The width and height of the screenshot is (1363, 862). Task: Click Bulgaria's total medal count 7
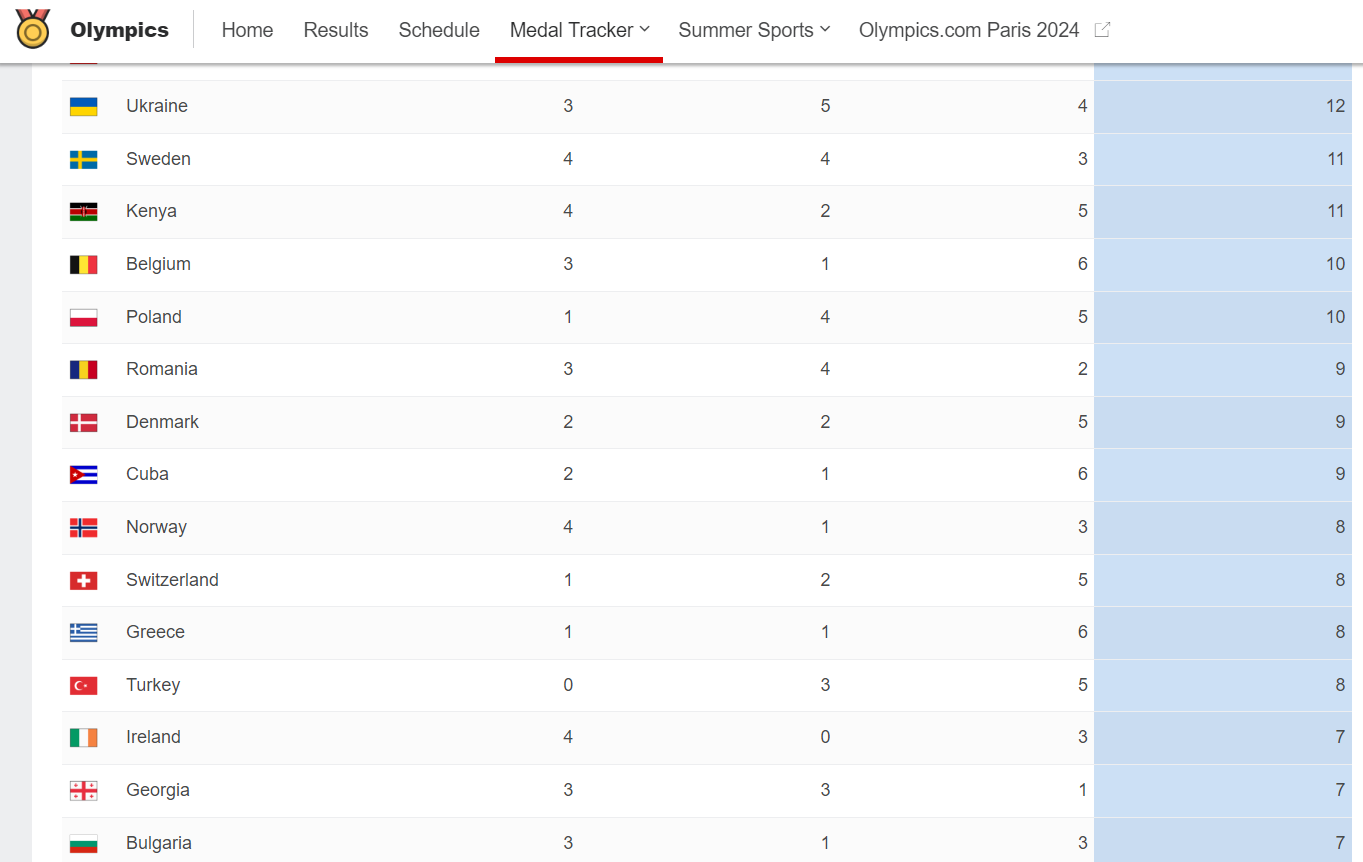pos(1340,843)
